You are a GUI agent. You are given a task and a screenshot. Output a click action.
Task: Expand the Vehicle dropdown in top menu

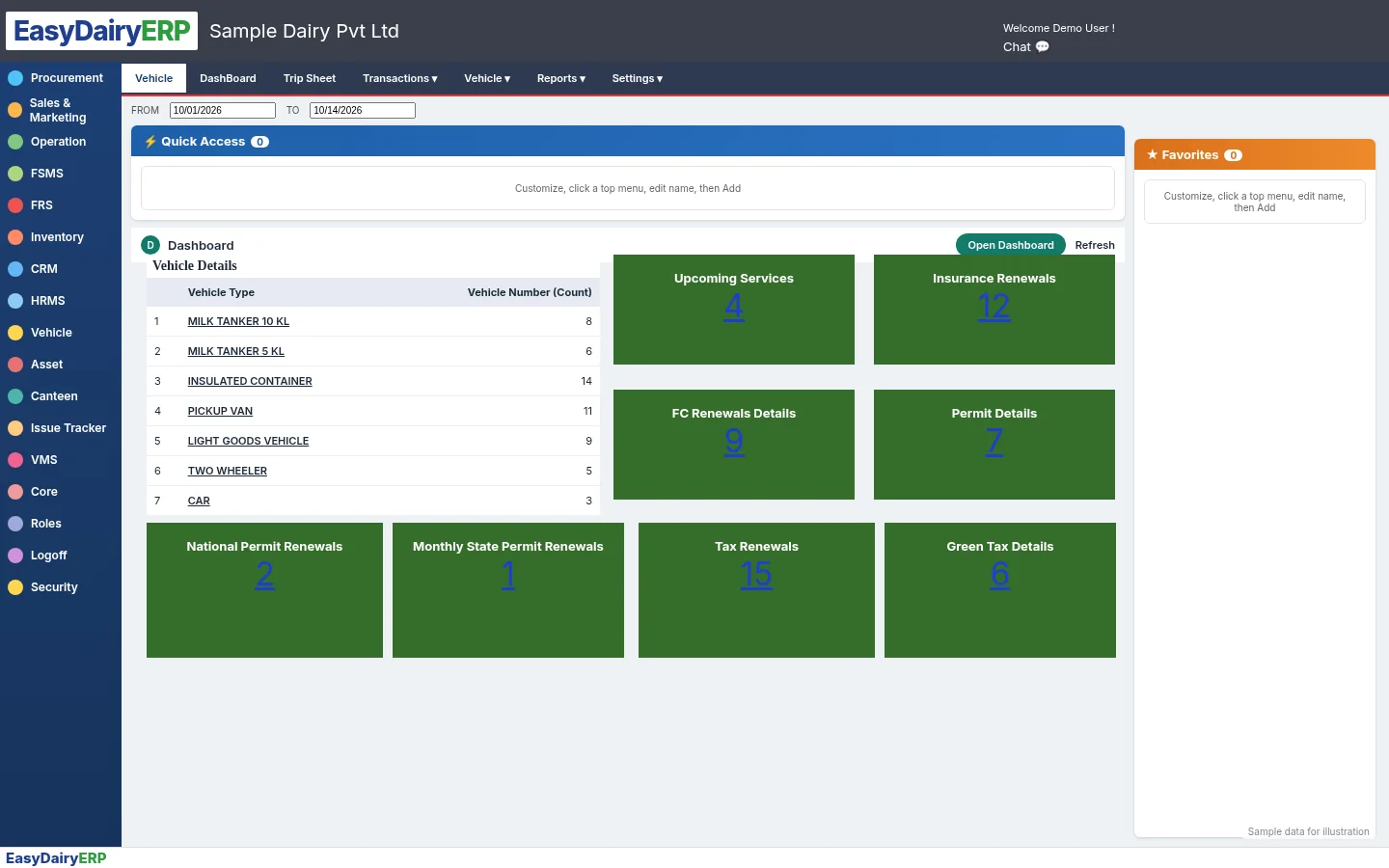coord(487,79)
